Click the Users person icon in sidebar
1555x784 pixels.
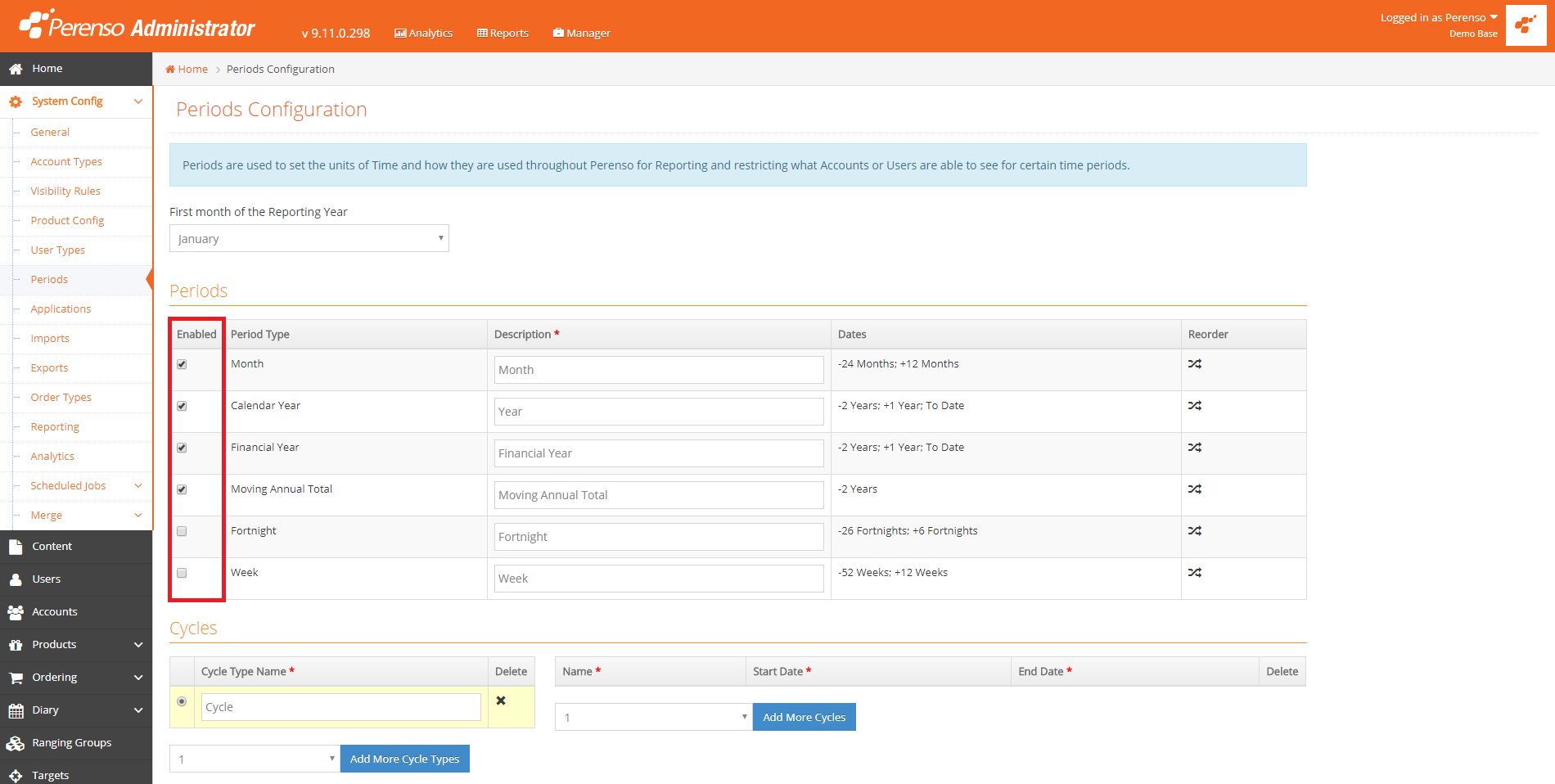16,579
